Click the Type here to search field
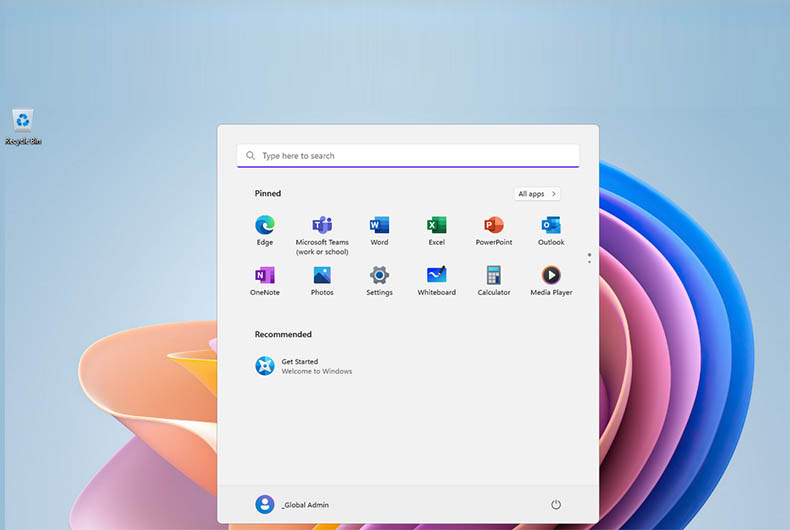 (x=408, y=156)
